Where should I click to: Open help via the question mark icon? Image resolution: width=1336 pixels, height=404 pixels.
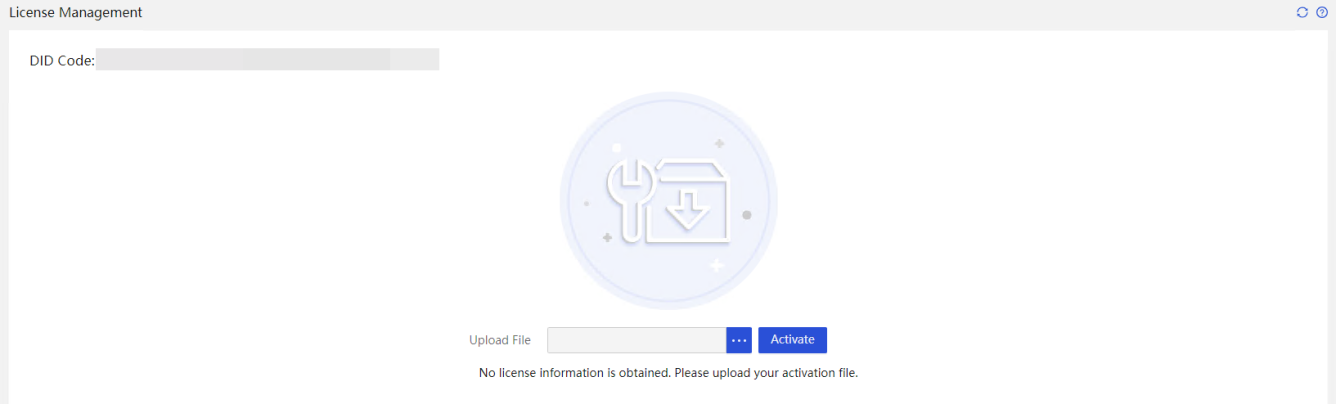1322,13
